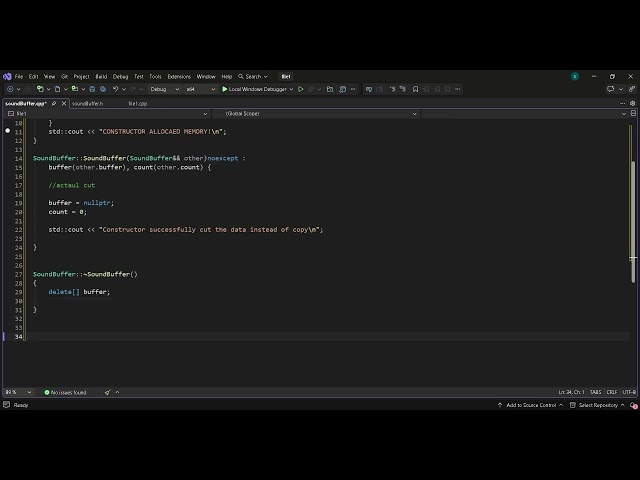640x480 pixels.
Task: Click the TABS indentation indicator
Action: click(x=595, y=392)
